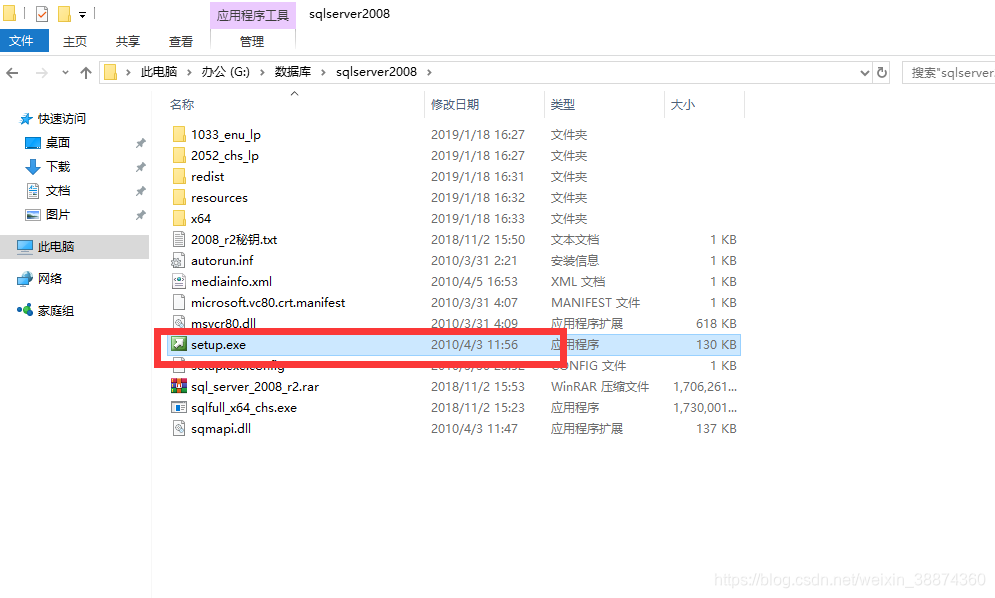Image resolution: width=995 pixels, height=598 pixels.
Task: Select 快速访问 in the navigation pane
Action: pyautogui.click(x=62, y=119)
